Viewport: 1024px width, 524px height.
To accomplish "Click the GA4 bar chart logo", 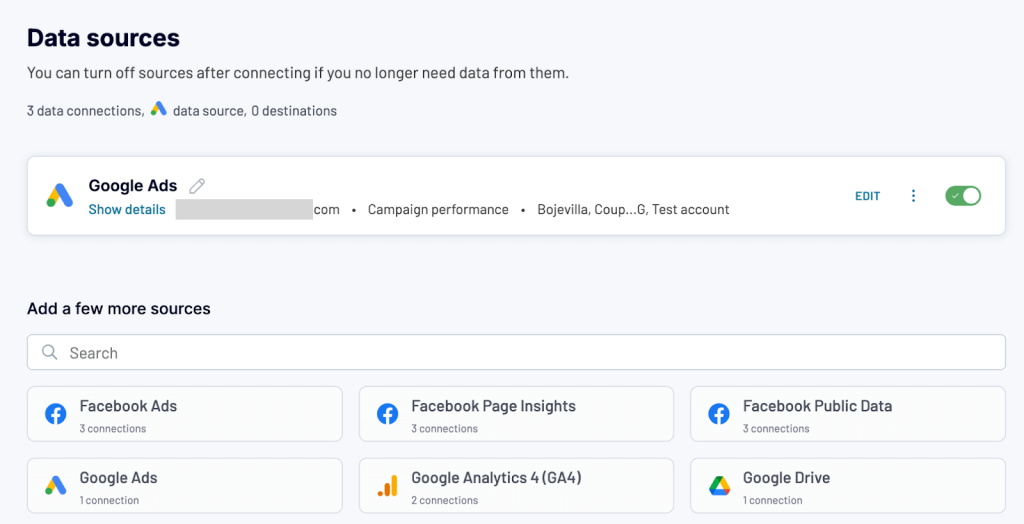I will tap(387, 485).
